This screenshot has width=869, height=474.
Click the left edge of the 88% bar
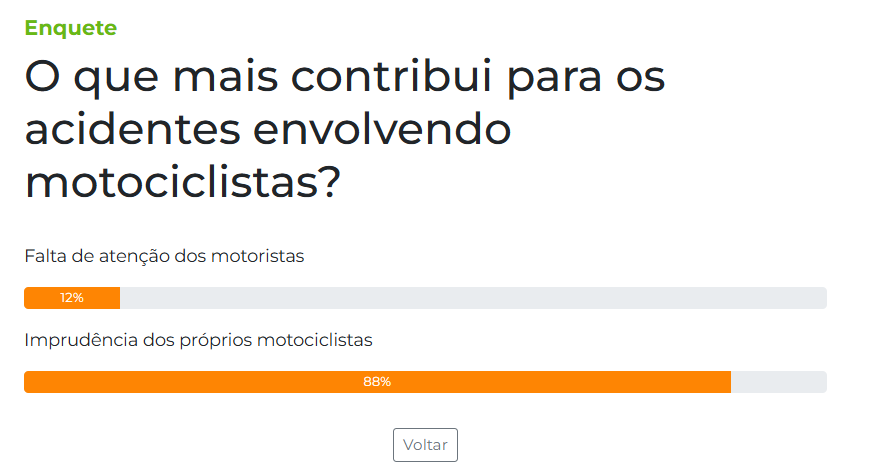[29, 381]
